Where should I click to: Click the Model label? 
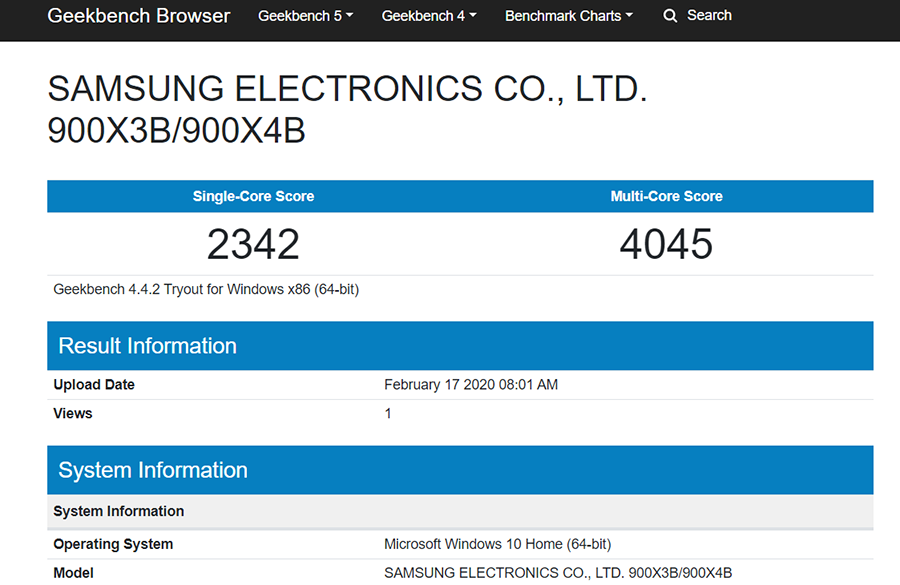(73, 573)
